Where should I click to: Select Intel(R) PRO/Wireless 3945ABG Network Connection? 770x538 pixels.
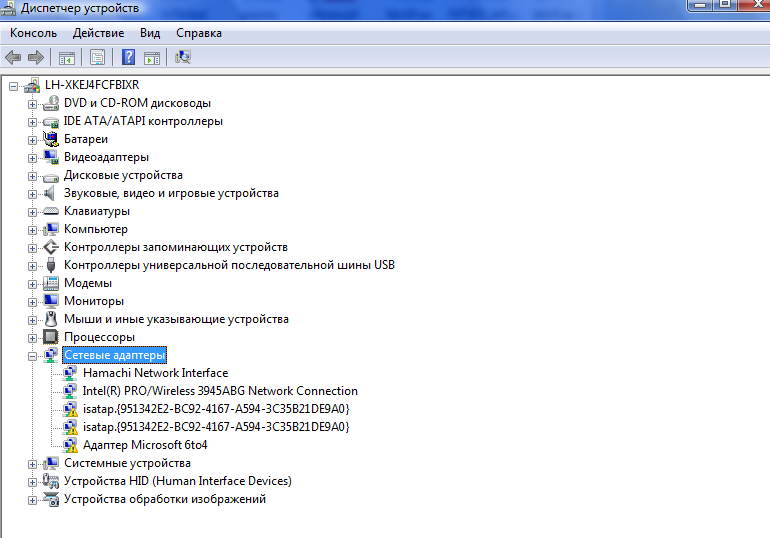(x=220, y=391)
